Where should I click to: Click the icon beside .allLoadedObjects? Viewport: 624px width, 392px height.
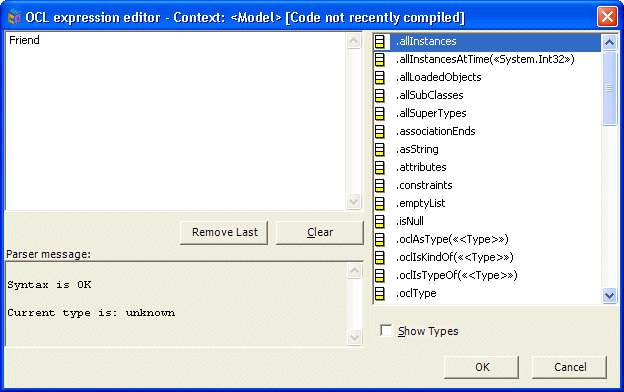click(x=380, y=78)
